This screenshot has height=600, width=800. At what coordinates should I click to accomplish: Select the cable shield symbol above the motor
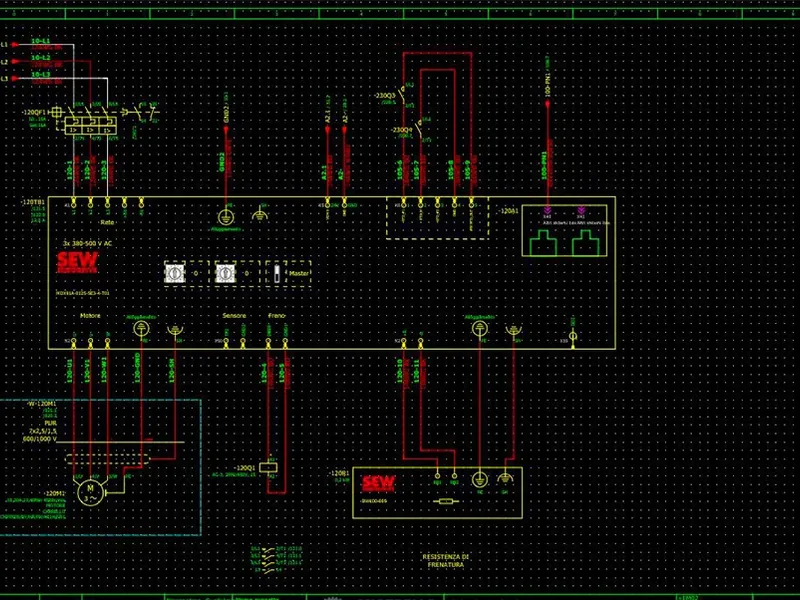108,459
